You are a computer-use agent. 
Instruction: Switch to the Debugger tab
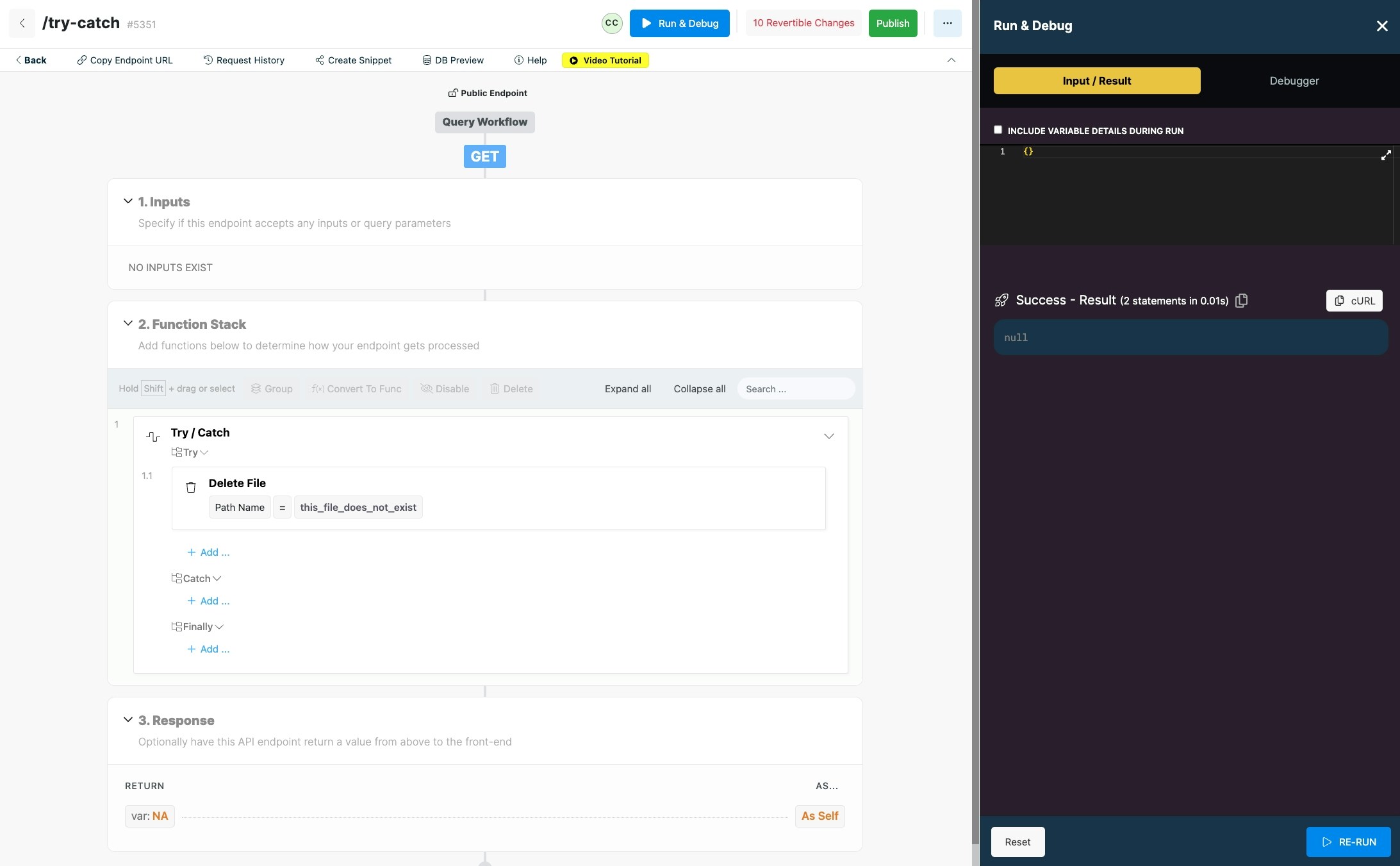click(x=1294, y=81)
